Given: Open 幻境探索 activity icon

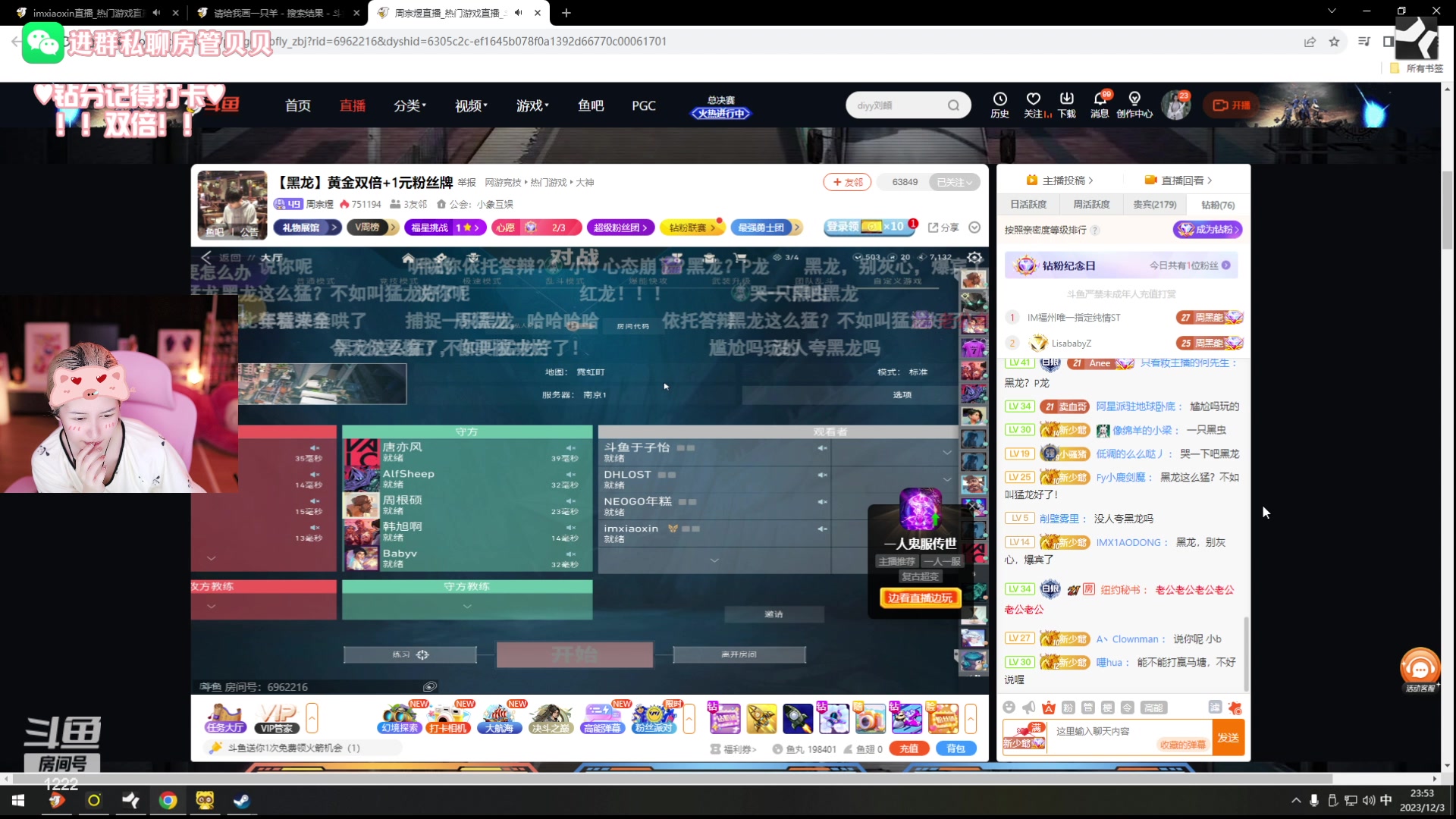Looking at the screenshot, I should tap(400, 717).
